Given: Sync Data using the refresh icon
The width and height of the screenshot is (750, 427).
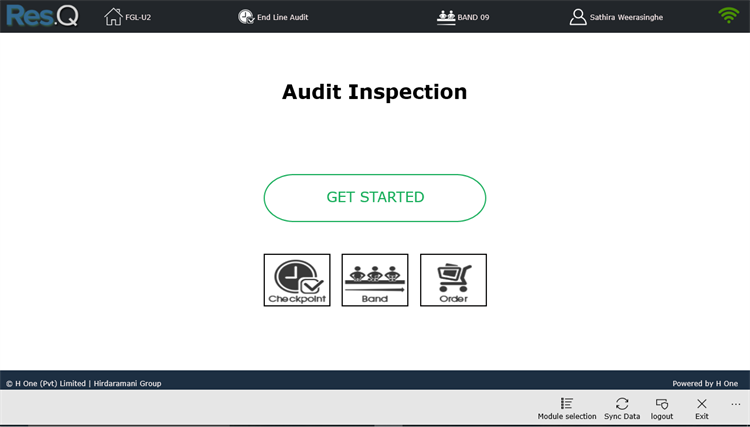Looking at the screenshot, I should pyautogui.click(x=622, y=409).
